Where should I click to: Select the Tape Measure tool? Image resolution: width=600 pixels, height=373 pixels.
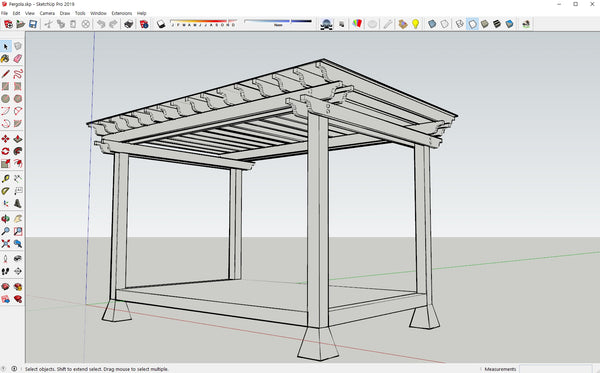pyautogui.click(x=5, y=178)
